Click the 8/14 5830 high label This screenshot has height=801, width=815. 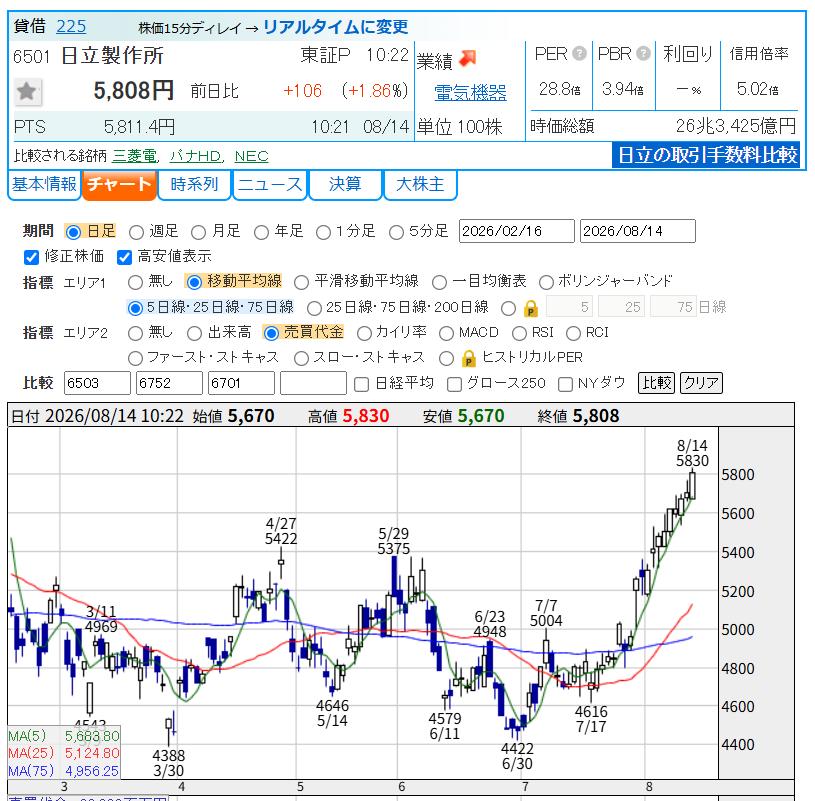point(692,453)
